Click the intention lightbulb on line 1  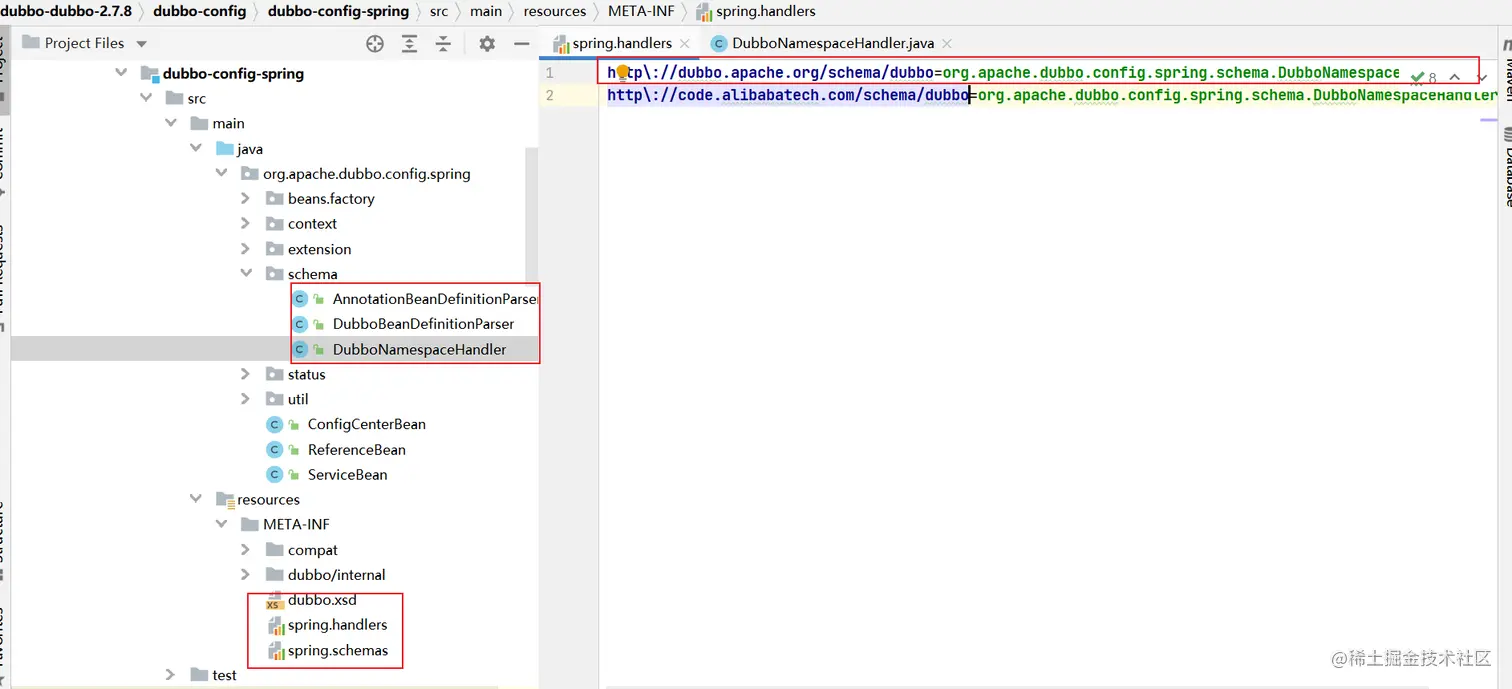pos(622,73)
